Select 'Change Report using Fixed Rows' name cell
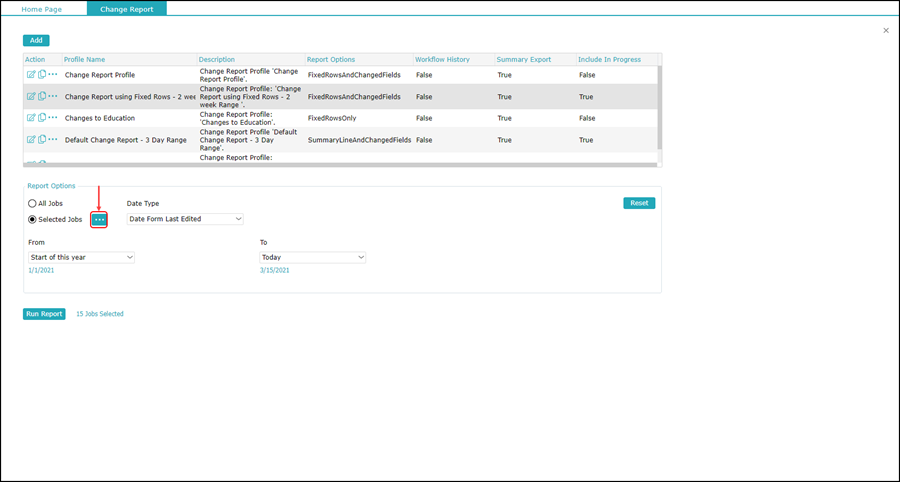This screenshot has width=901, height=482. (130, 97)
